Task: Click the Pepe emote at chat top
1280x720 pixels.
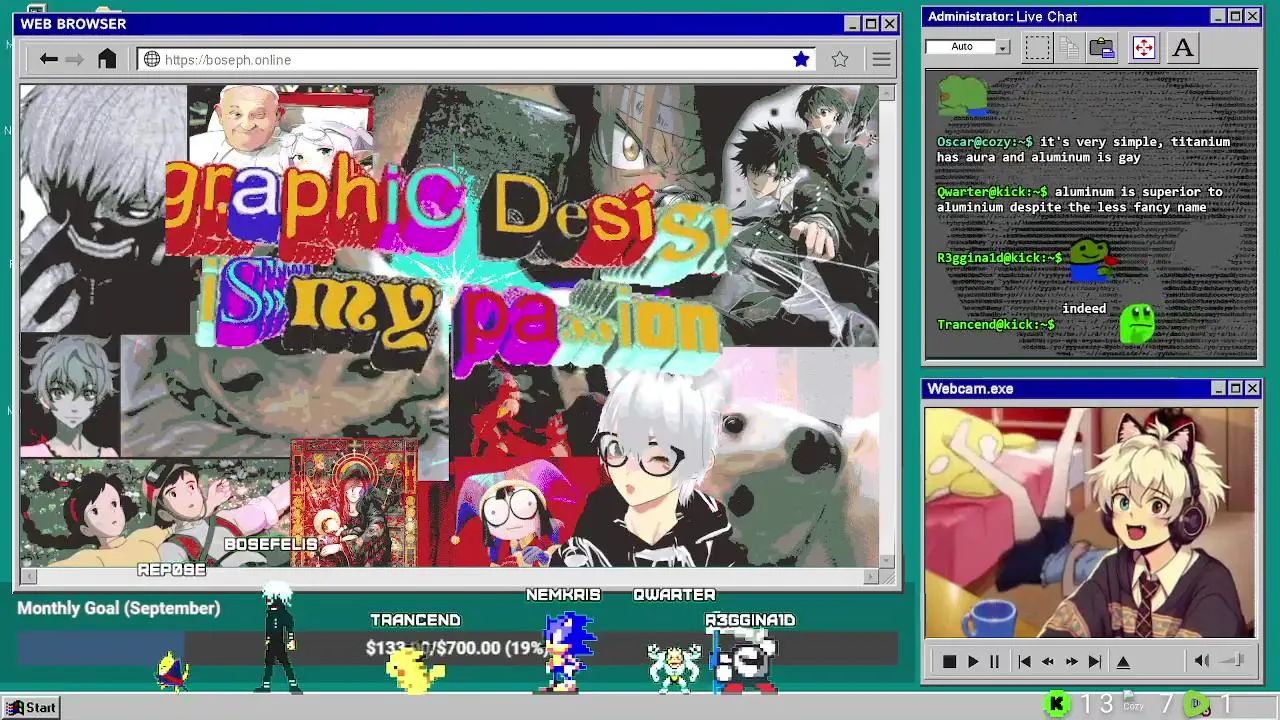Action: (x=964, y=96)
